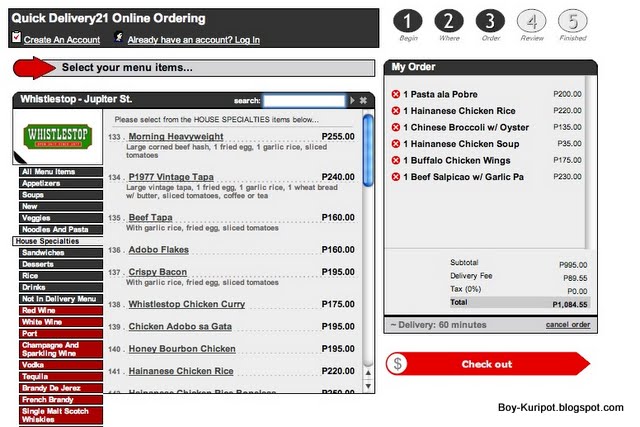Screen dimensions: 640x427
Task: Click the My Order list scrollbar
Action: (x=588, y=162)
